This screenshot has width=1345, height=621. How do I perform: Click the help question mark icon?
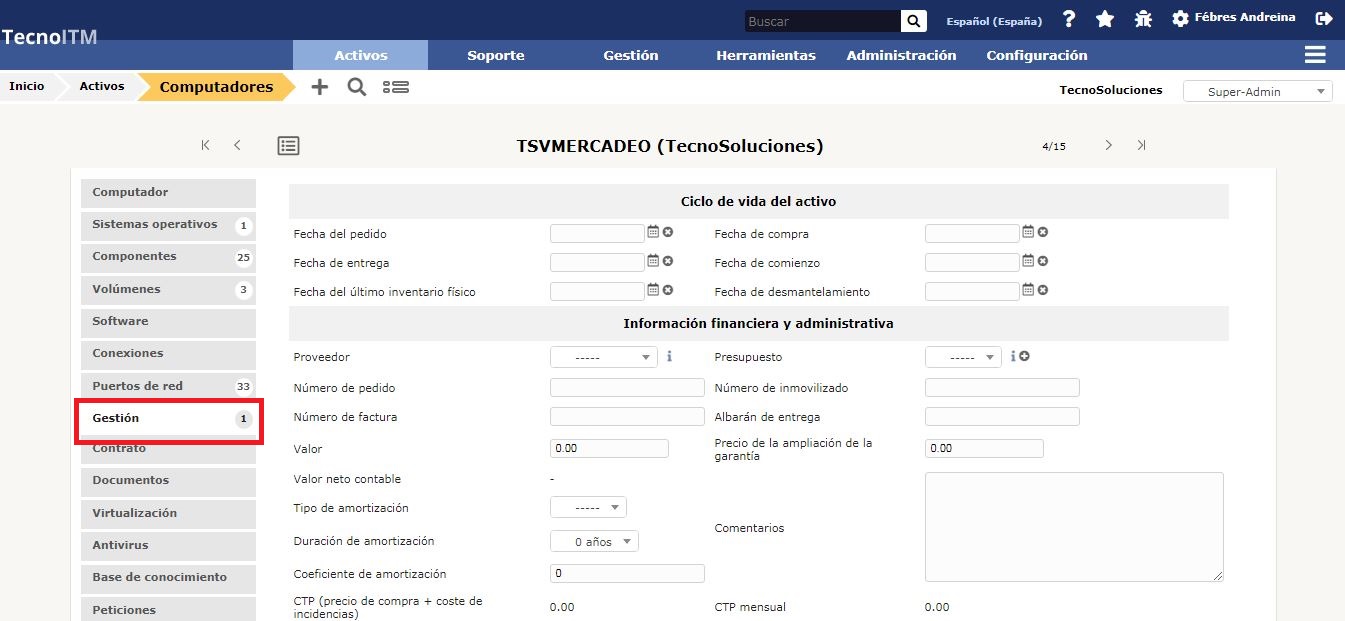[x=1069, y=19]
